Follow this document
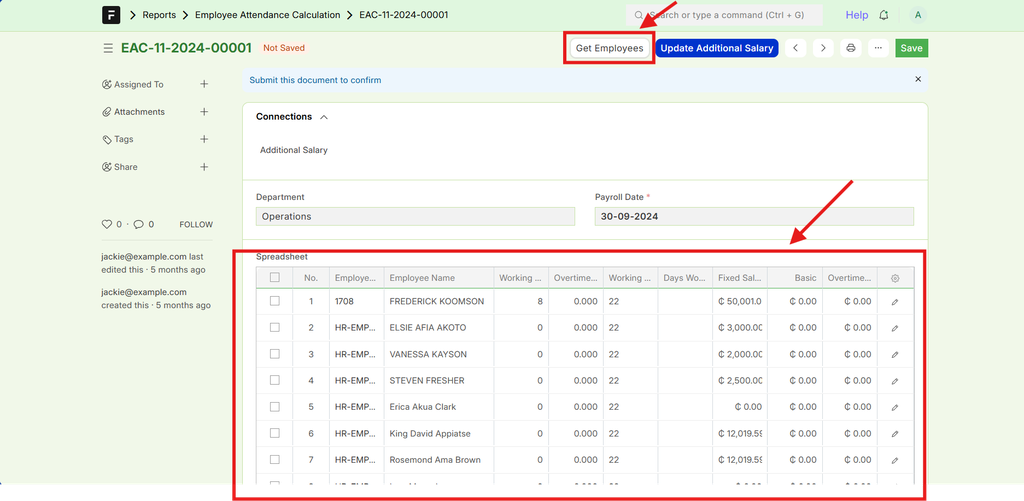 click(196, 225)
